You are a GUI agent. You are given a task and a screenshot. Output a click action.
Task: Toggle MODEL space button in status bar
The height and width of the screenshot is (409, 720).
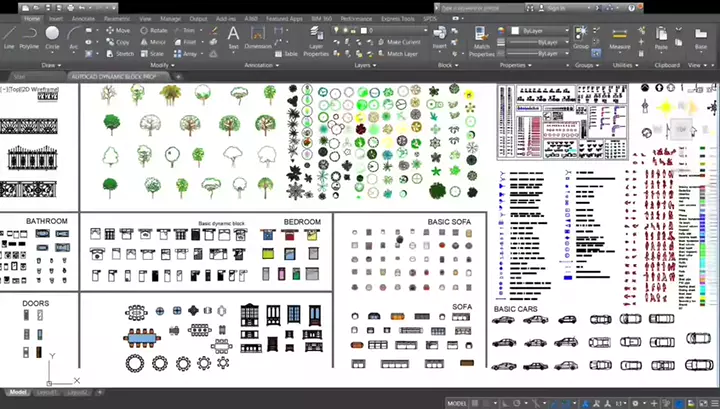pos(456,402)
